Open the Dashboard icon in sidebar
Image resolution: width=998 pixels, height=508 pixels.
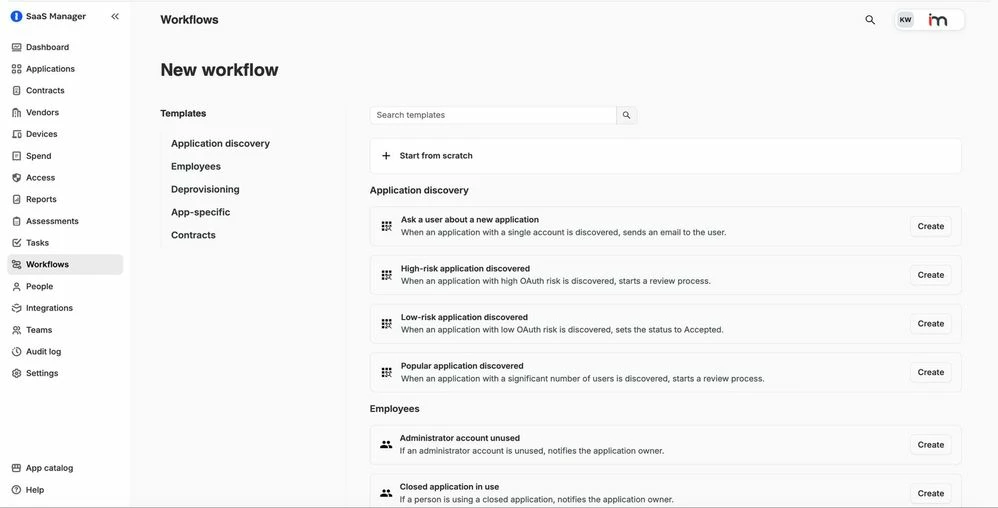pos(17,47)
